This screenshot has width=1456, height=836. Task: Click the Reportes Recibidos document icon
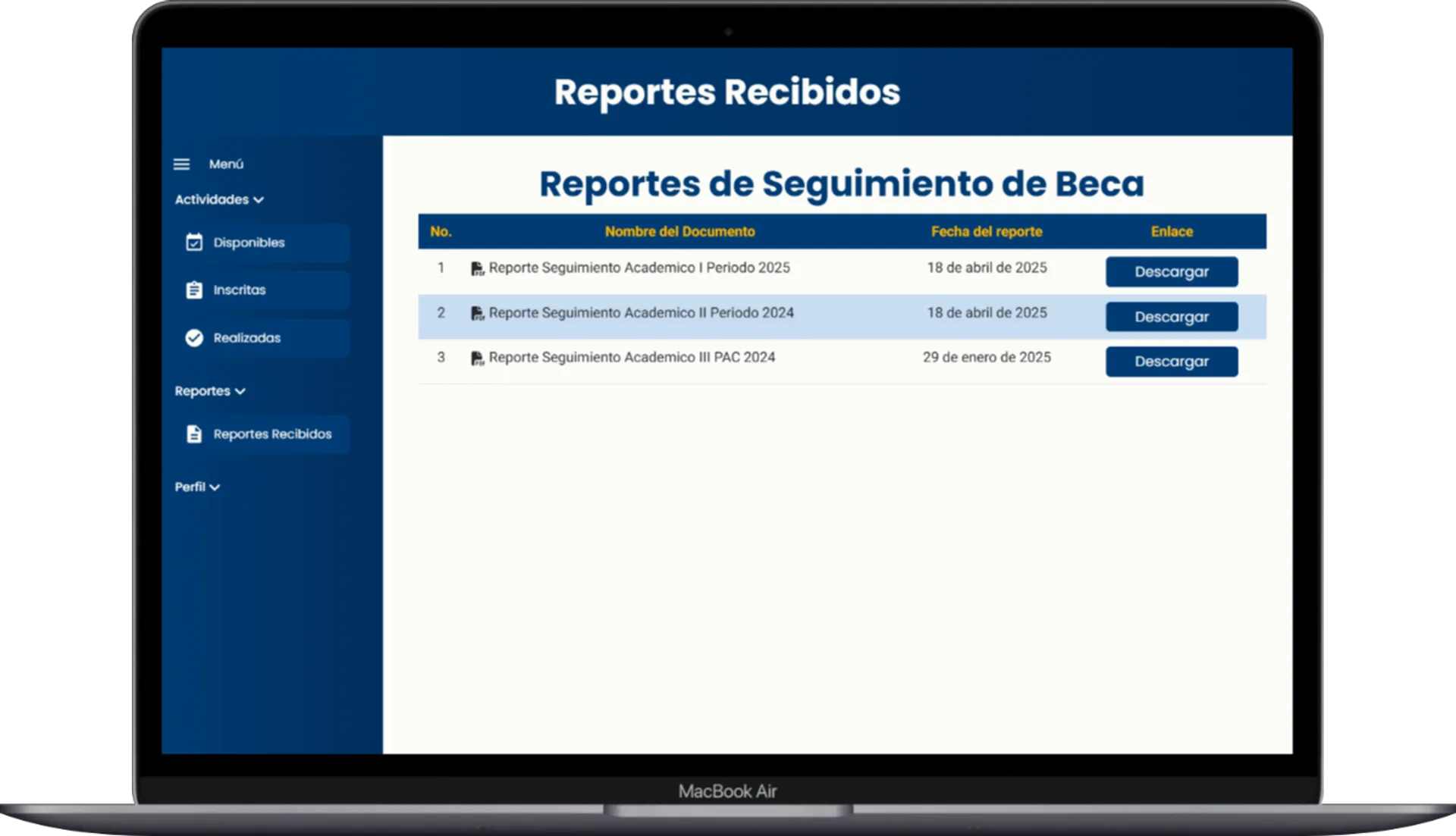194,434
